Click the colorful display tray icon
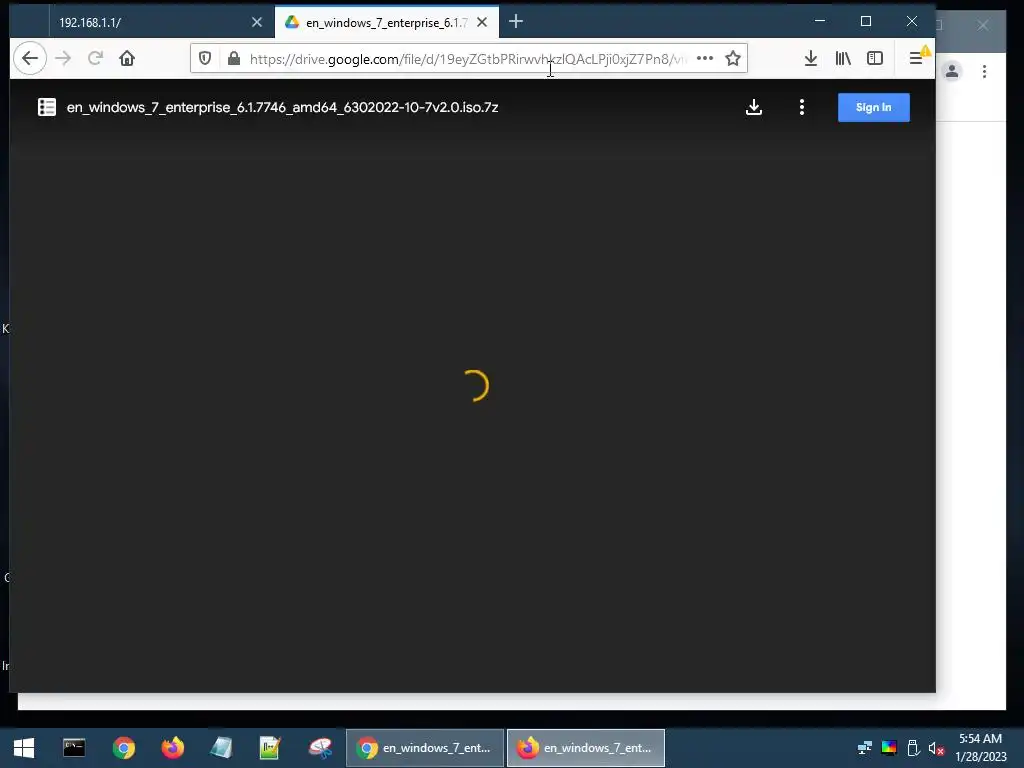 [x=889, y=748]
